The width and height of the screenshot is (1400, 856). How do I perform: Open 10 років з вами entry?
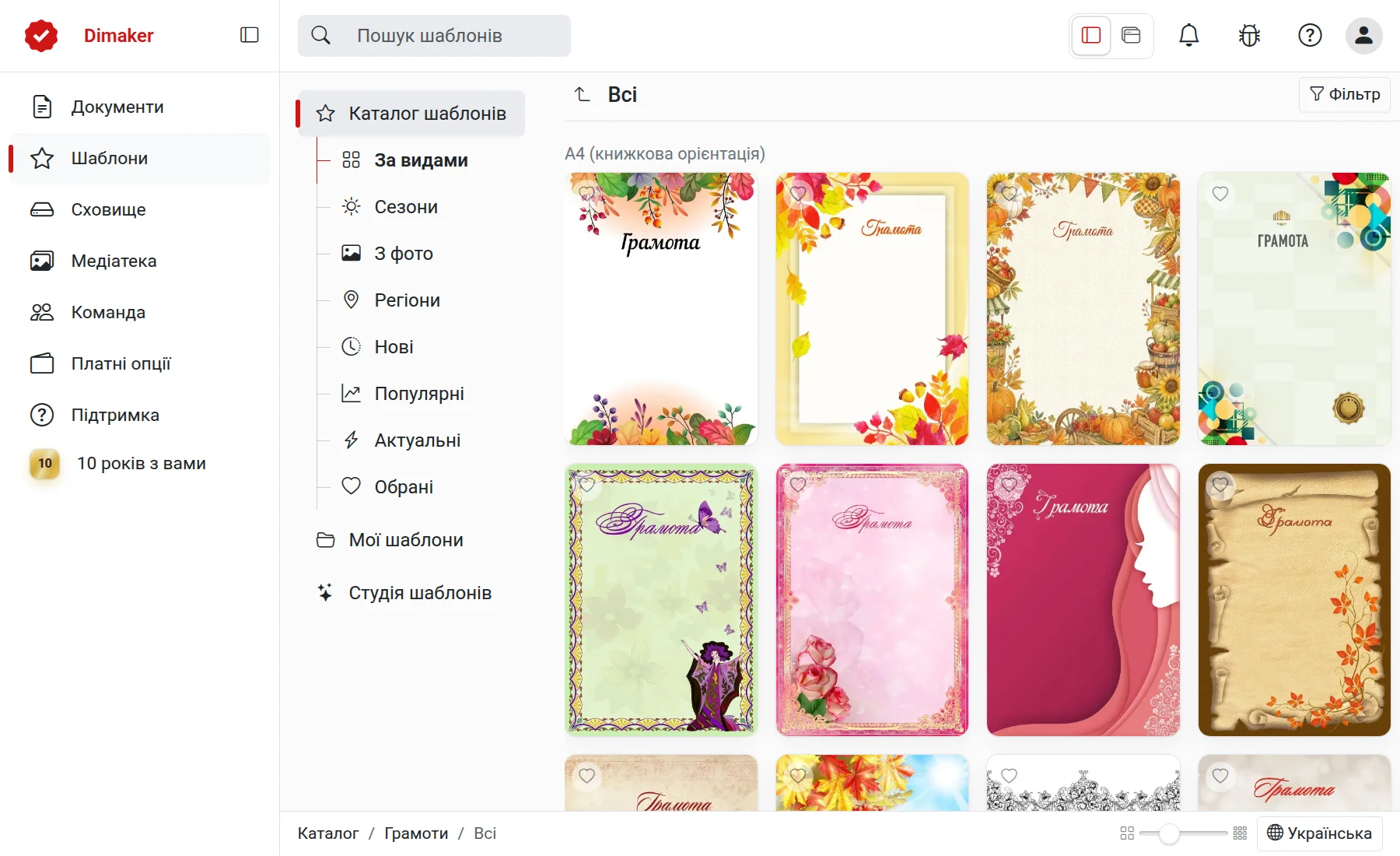coord(140,463)
